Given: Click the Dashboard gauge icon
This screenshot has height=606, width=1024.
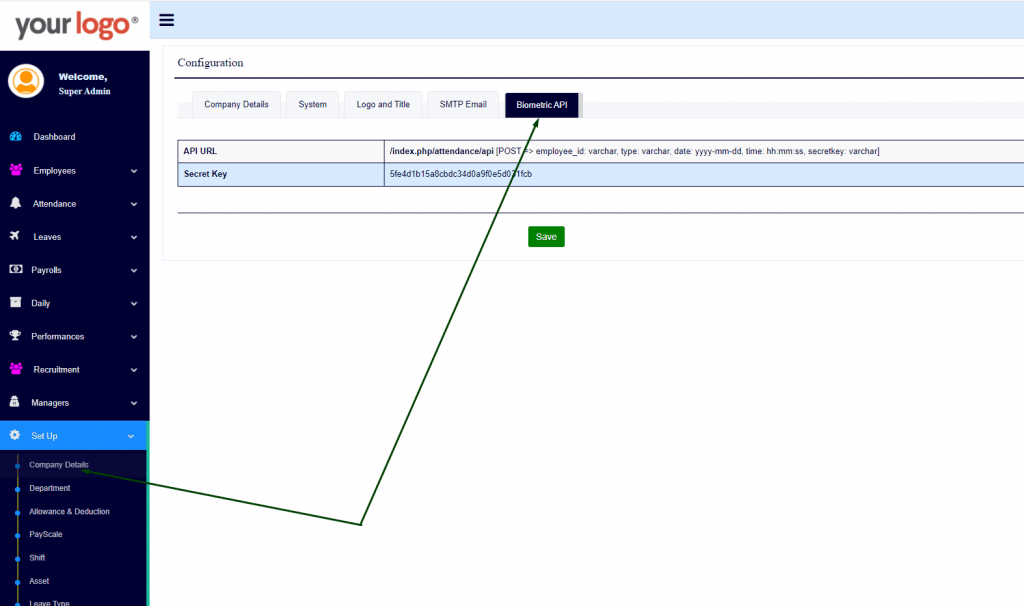Looking at the screenshot, I should click(15, 137).
